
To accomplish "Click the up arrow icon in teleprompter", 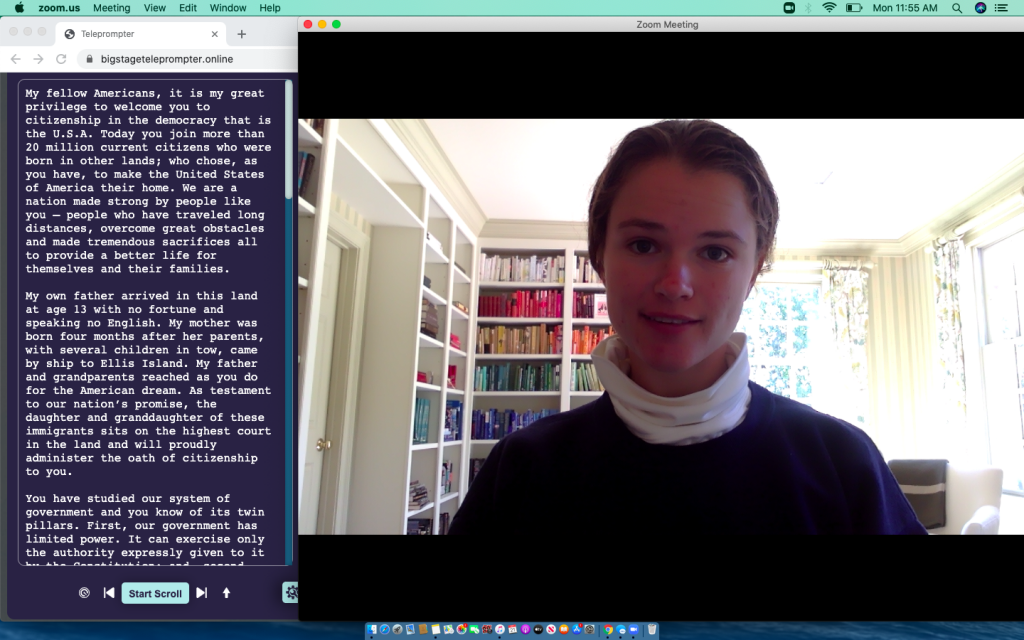I will (x=227, y=593).
